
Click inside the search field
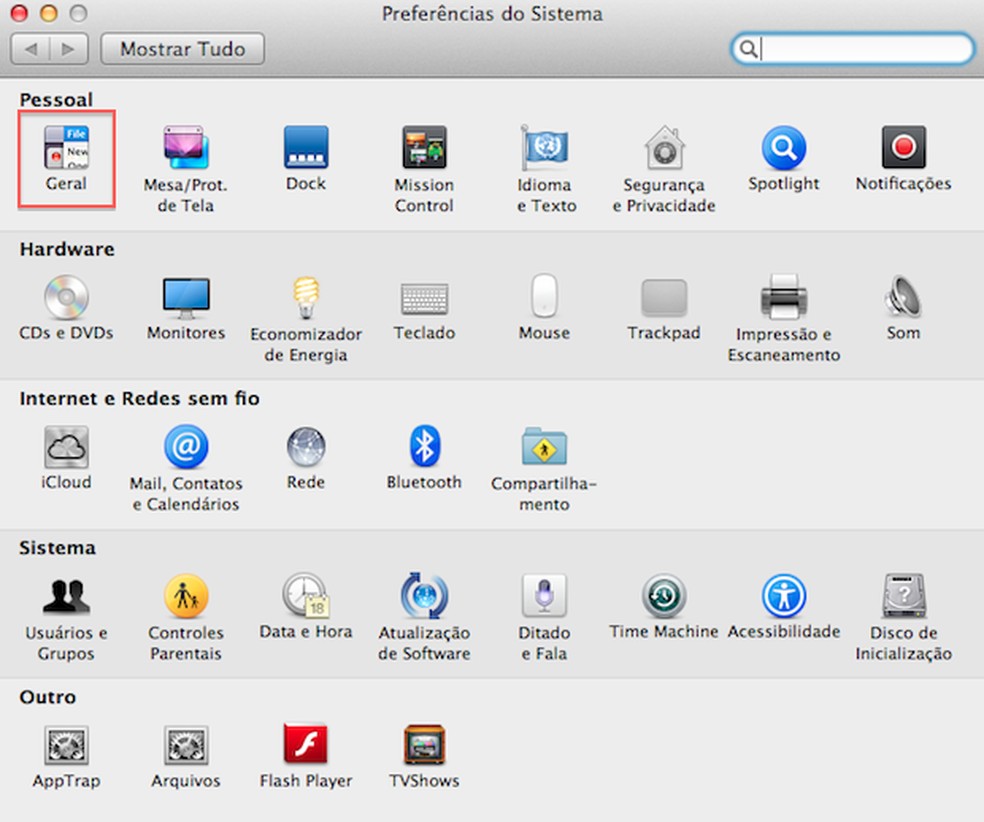860,48
